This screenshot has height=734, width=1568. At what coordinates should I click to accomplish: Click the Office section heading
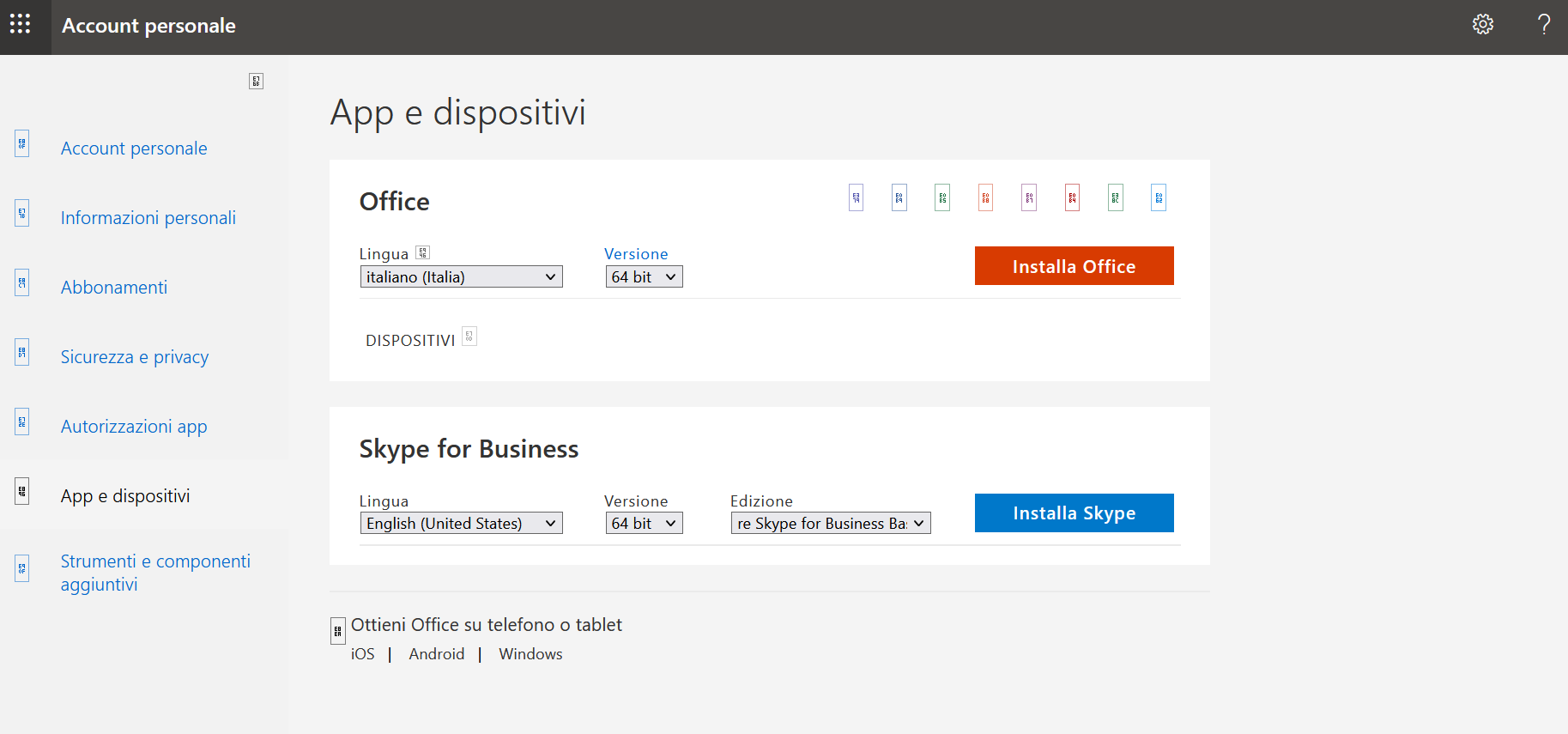pyautogui.click(x=395, y=201)
